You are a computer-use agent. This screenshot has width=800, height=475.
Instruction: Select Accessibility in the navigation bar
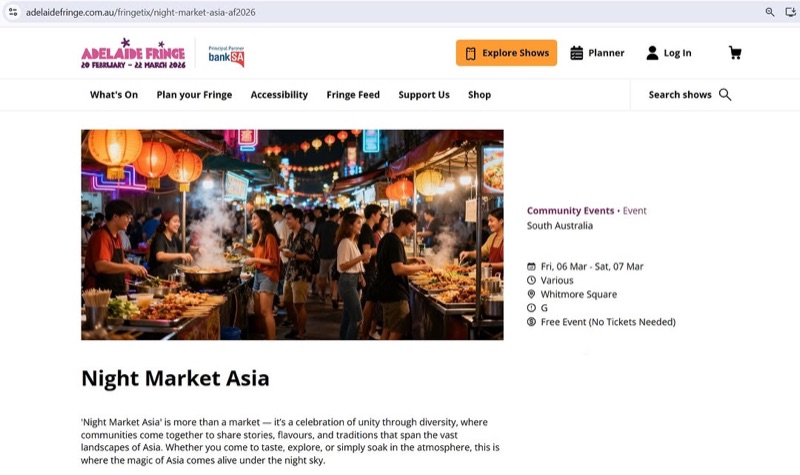(279, 95)
